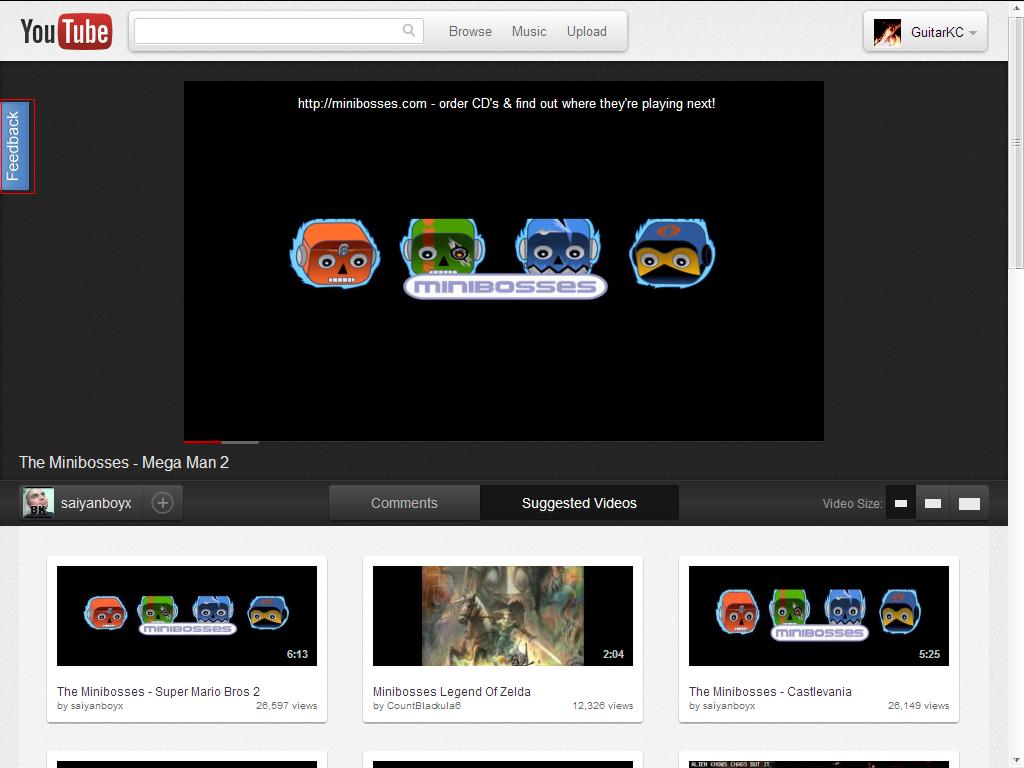This screenshot has height=768, width=1024.
Task: Open the Feedback side button
Action: click(16, 146)
